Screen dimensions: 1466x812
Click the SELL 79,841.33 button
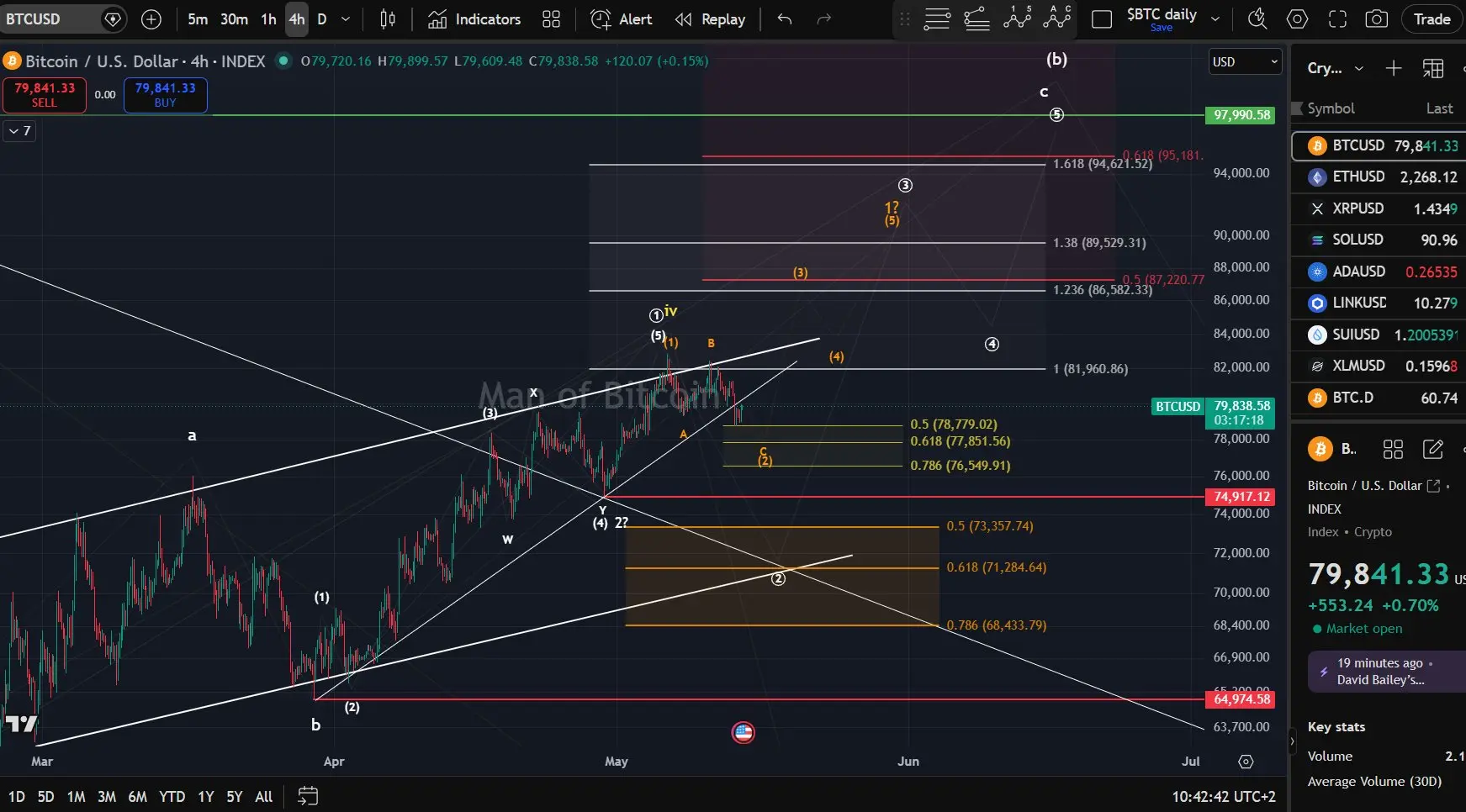coord(45,95)
